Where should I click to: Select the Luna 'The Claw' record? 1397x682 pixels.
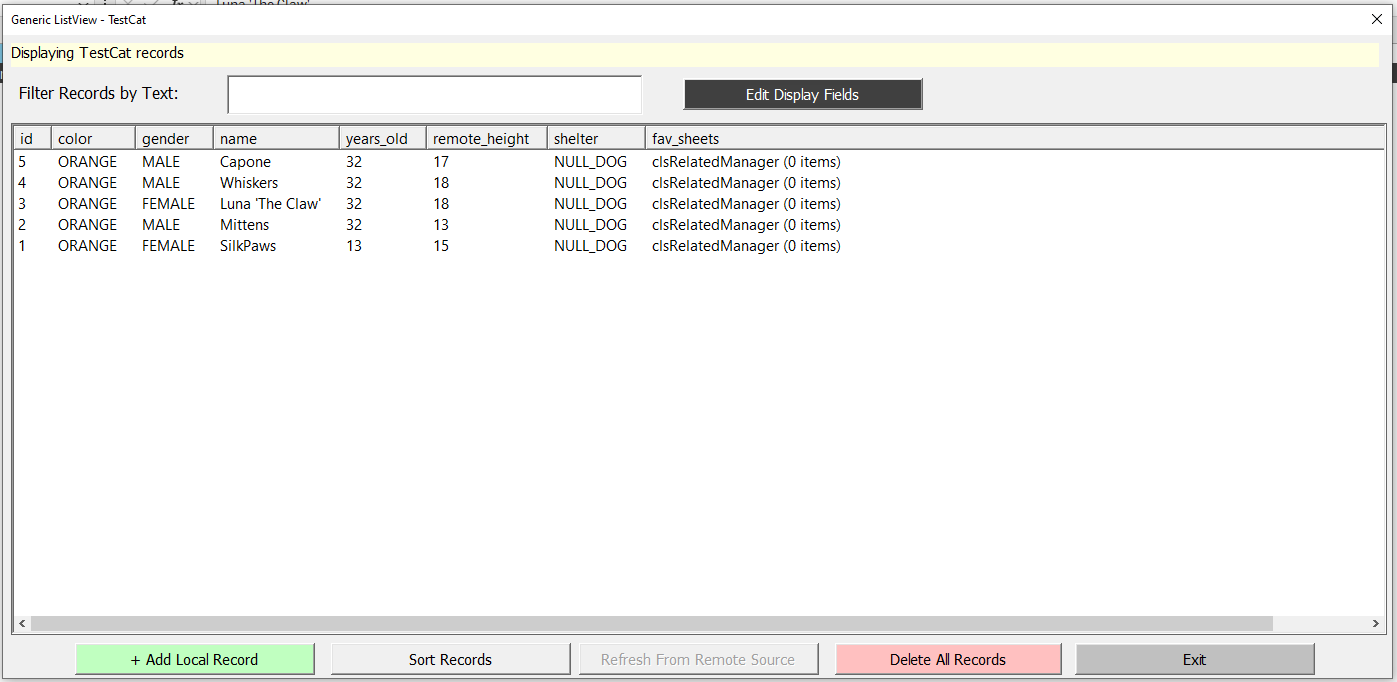(x=270, y=204)
